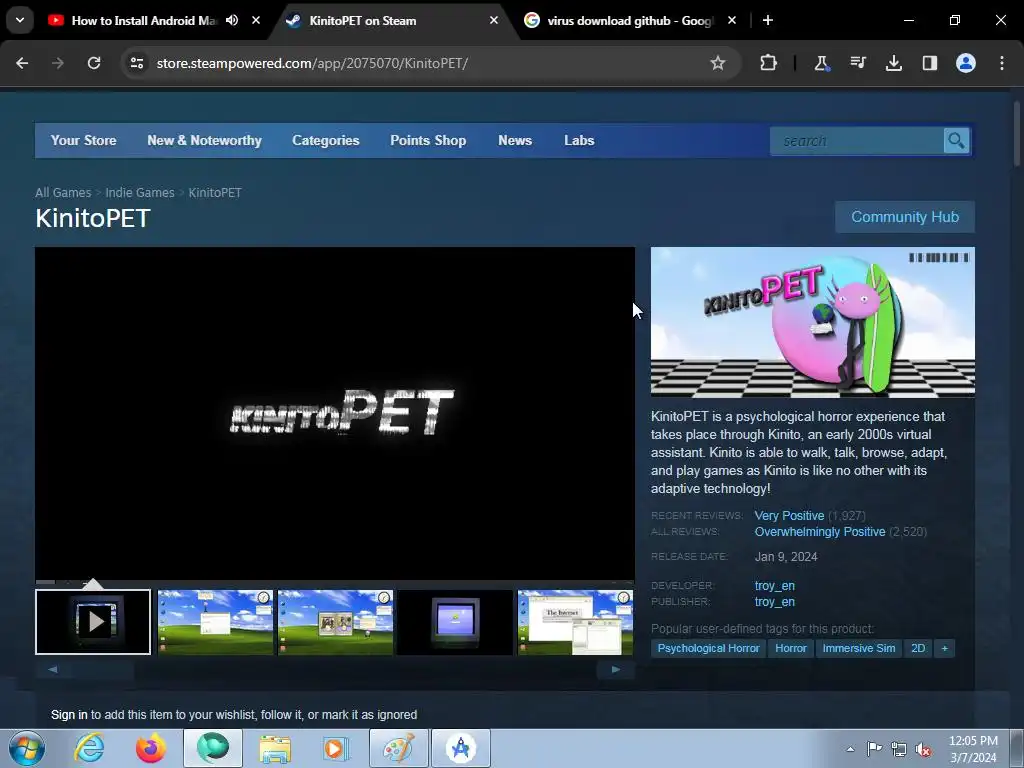Open the browser profile avatar
Image resolution: width=1024 pixels, height=768 pixels.
[x=966, y=63]
